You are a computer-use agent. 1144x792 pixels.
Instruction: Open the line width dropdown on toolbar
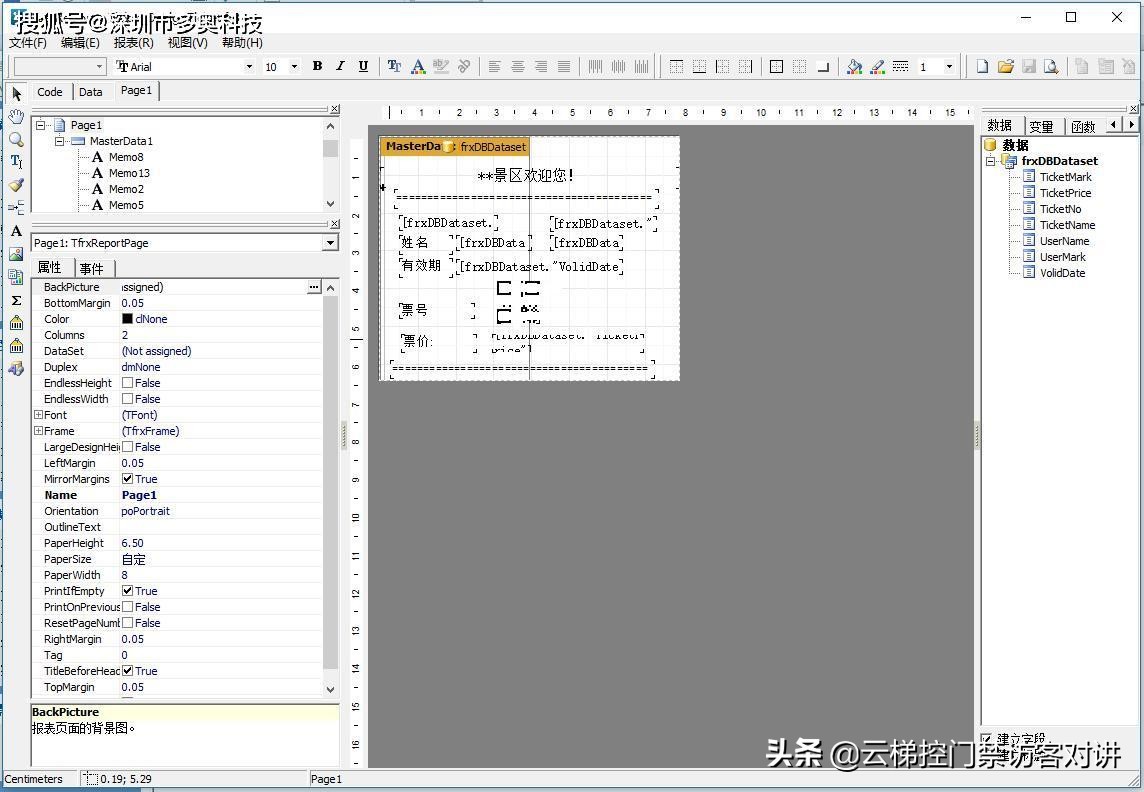pyautogui.click(x=948, y=66)
